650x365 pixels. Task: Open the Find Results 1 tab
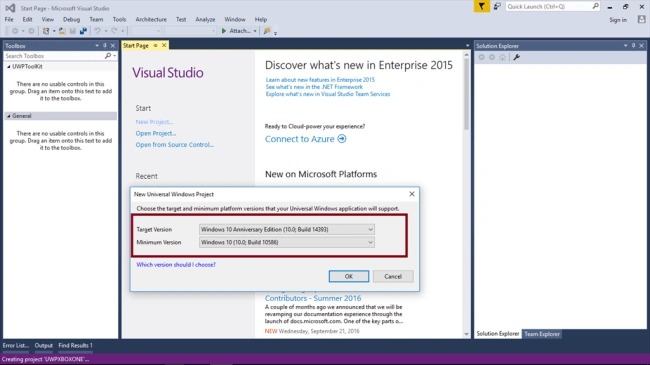75,346
